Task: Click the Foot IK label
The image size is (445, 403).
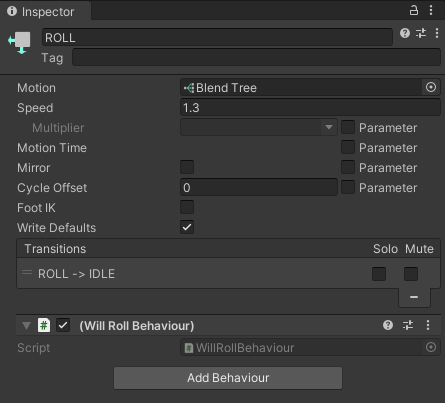Action: 36,208
